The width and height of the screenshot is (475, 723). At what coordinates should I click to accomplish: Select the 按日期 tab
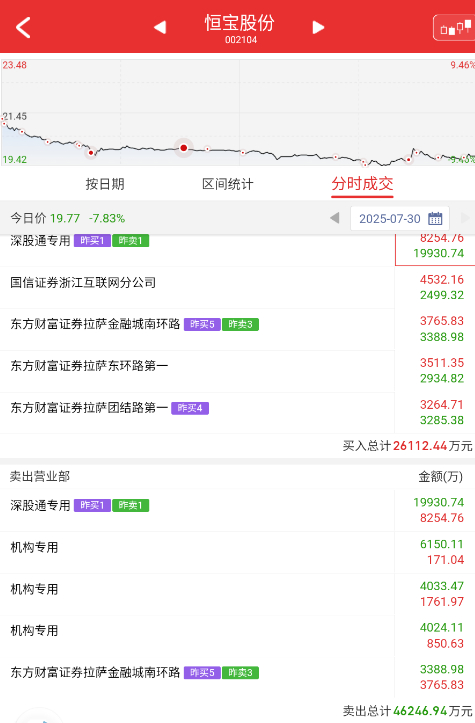[x=105, y=184]
